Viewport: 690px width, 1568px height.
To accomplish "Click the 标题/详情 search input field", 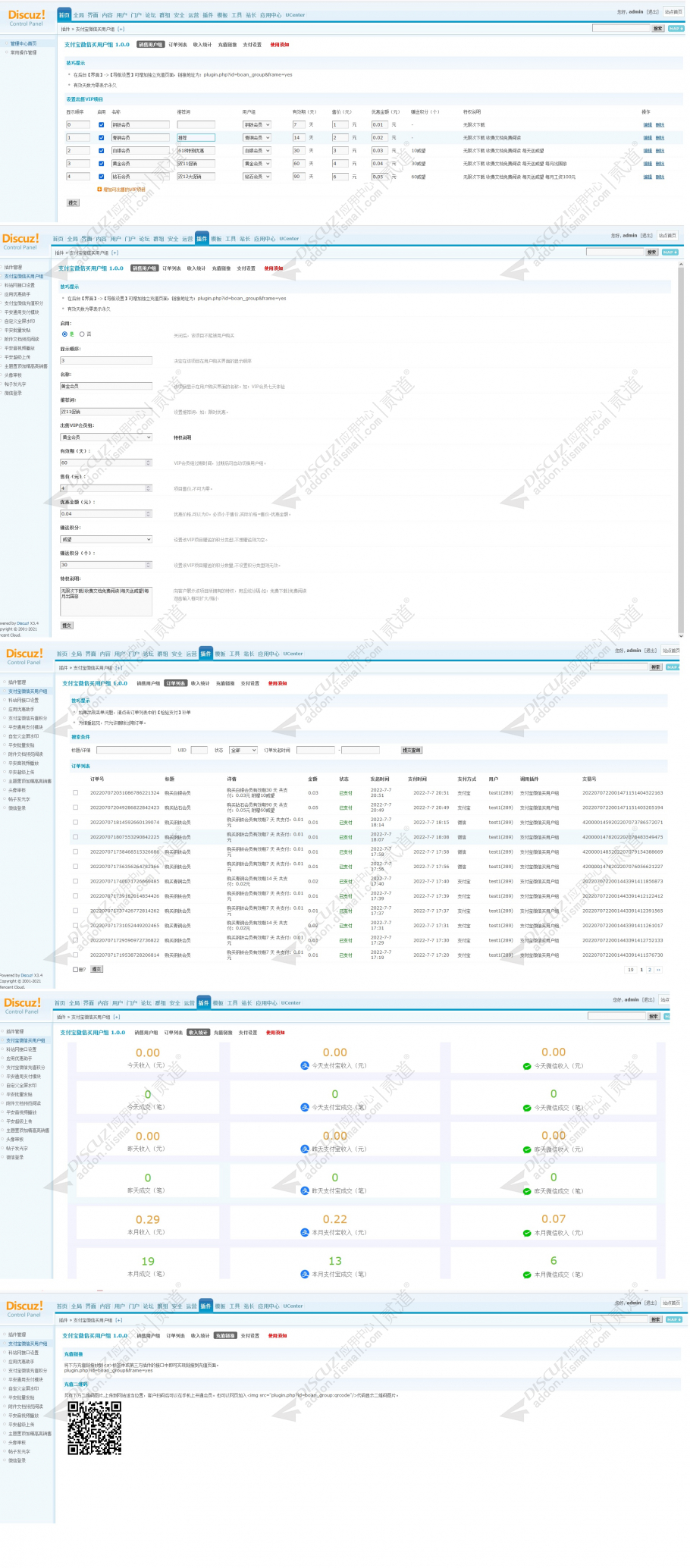I will 133,751.
